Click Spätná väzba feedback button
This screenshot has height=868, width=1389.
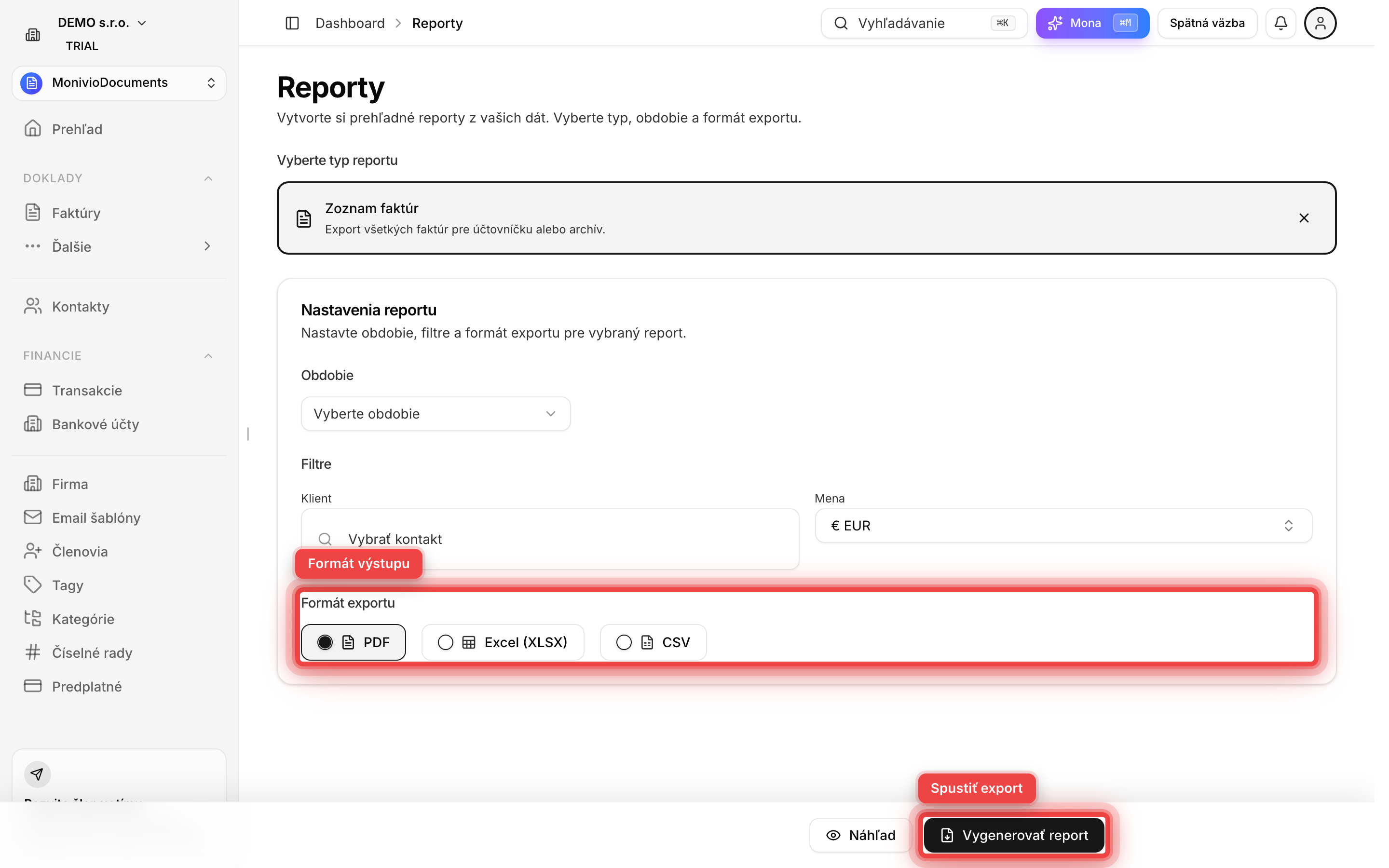(1207, 23)
